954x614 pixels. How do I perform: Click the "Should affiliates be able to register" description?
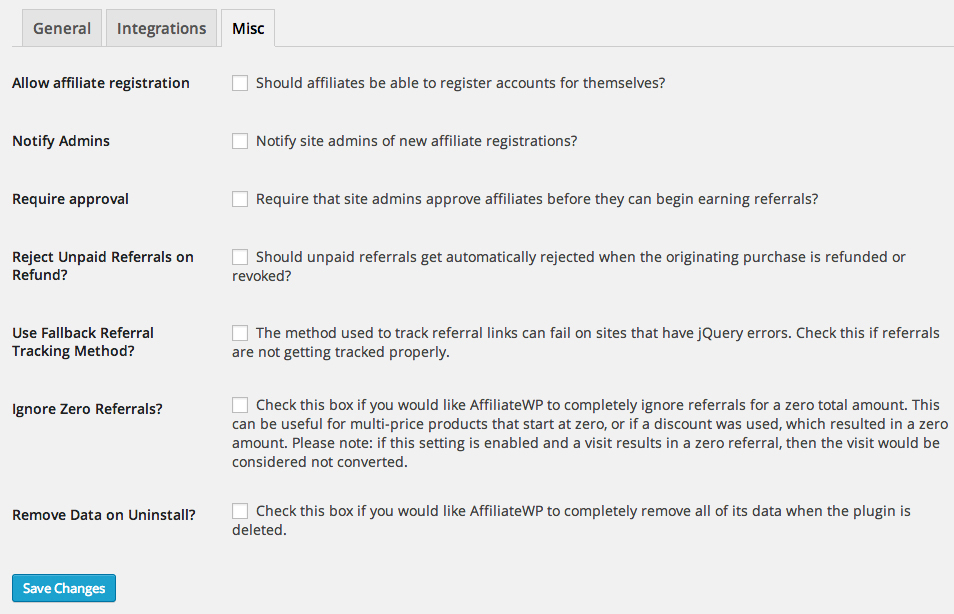coord(460,83)
